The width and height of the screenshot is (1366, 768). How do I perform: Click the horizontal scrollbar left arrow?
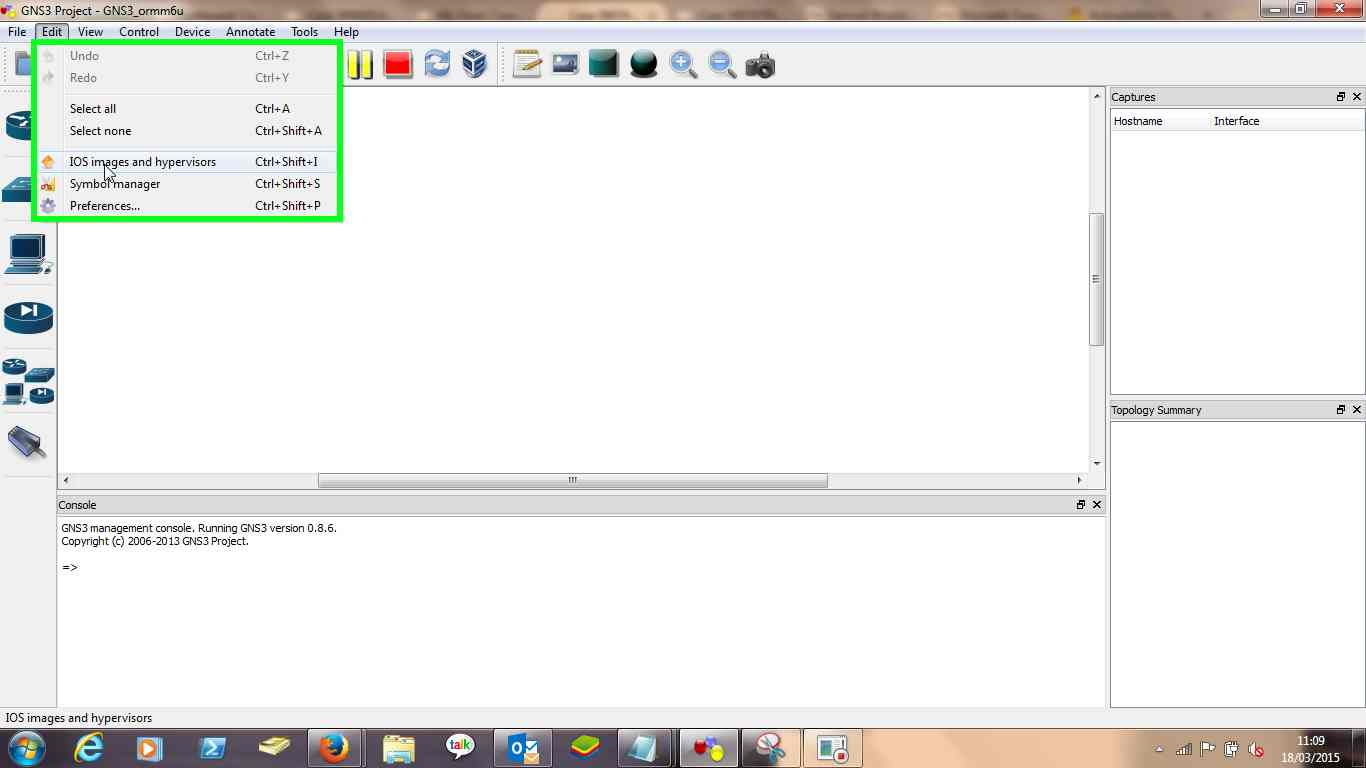(66, 480)
